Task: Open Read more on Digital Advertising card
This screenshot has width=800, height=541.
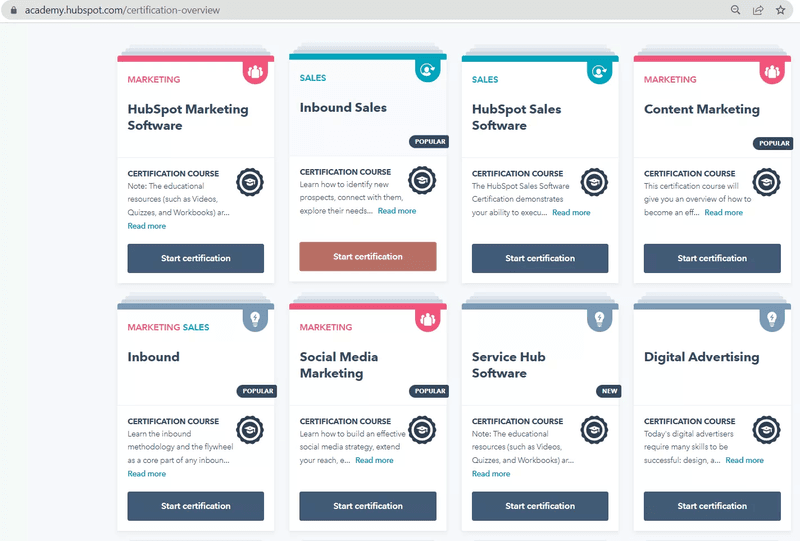Action: (745, 460)
